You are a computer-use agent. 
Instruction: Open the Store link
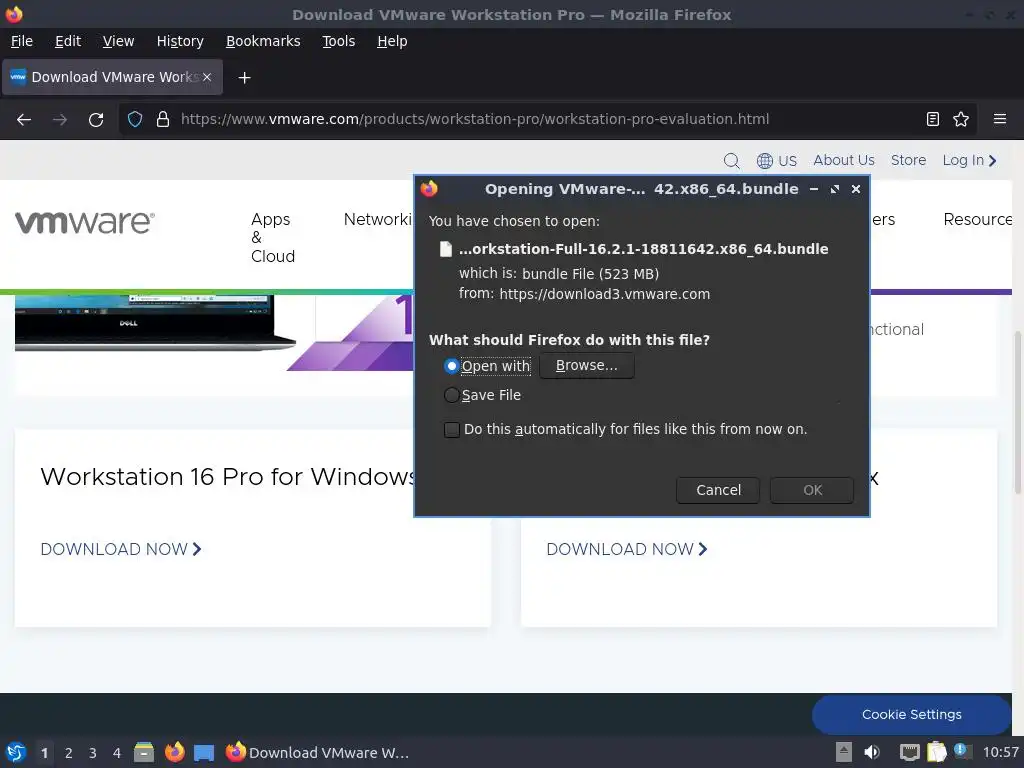(908, 160)
